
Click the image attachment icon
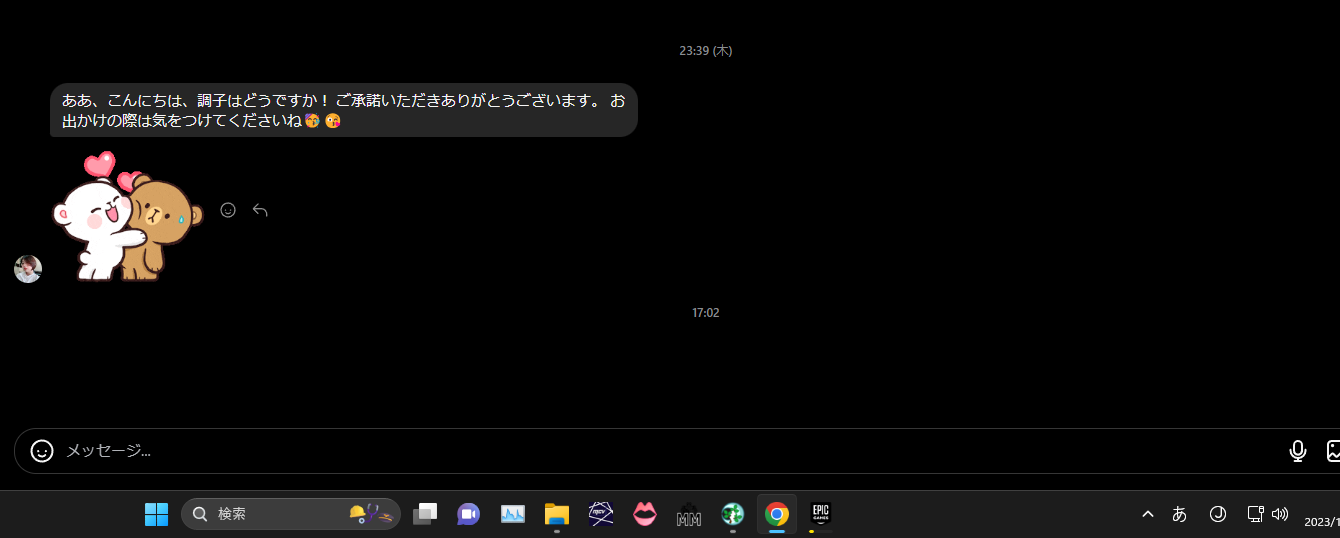[1333, 451]
